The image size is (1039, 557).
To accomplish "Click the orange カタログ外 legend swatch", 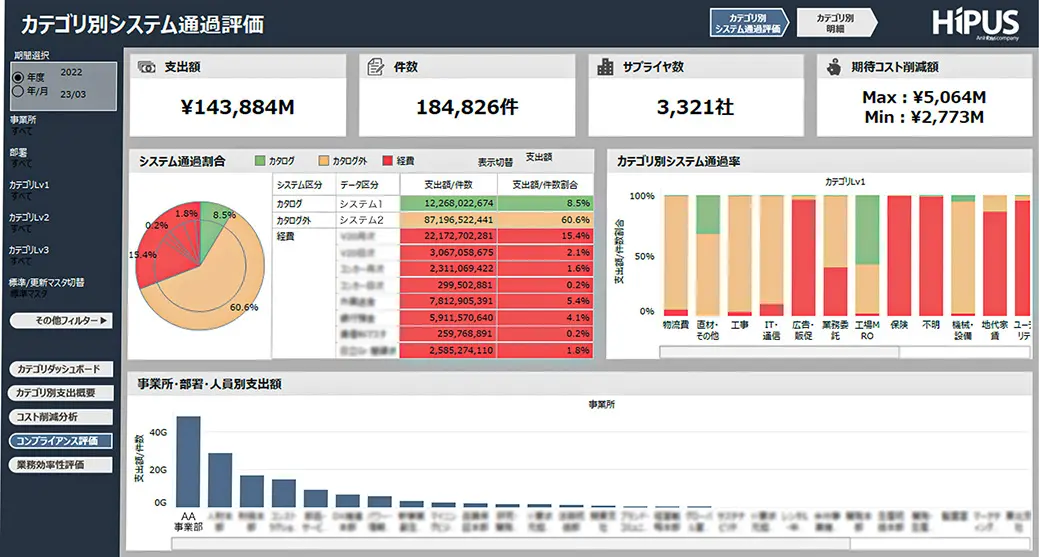I will (324, 160).
